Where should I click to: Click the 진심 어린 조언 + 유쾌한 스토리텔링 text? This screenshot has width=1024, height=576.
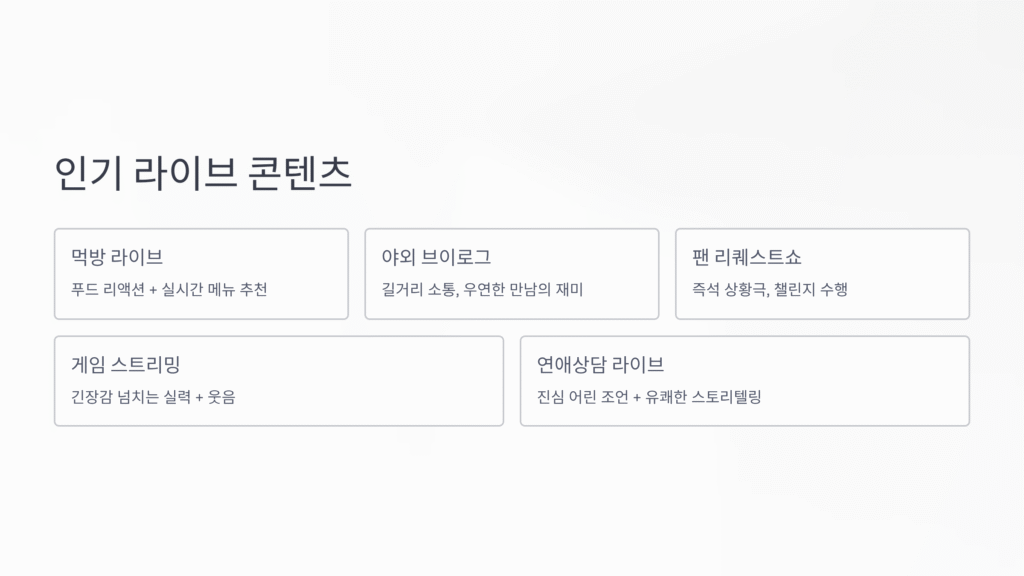click(x=649, y=397)
